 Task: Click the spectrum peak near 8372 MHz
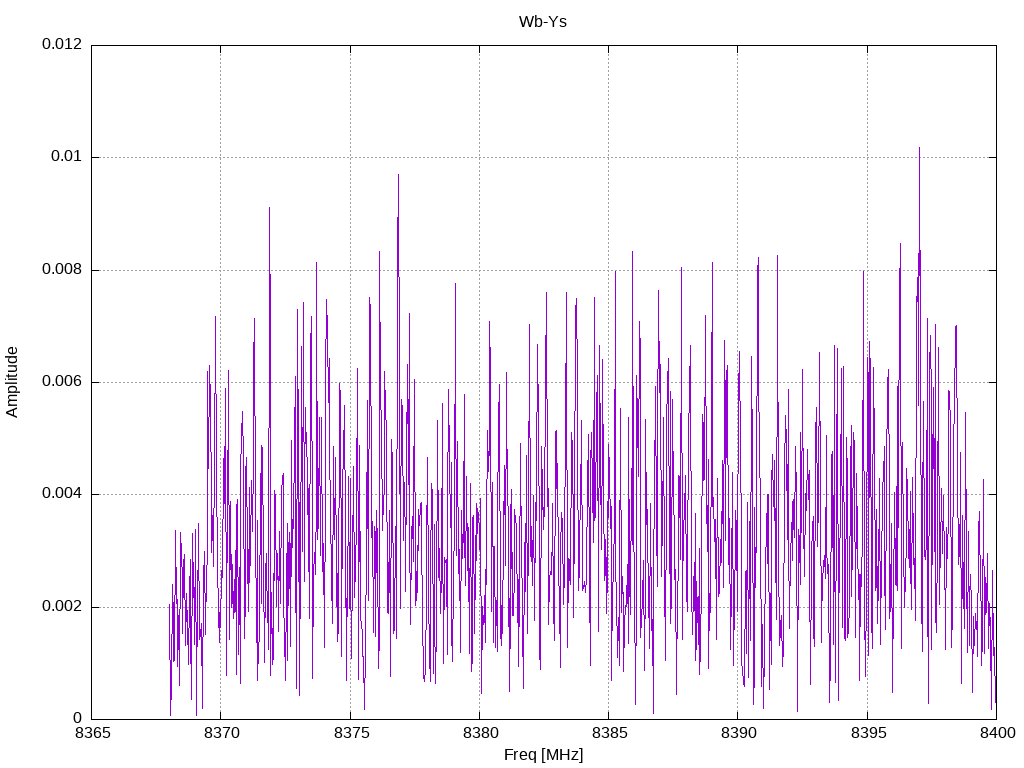pyautogui.click(x=269, y=209)
